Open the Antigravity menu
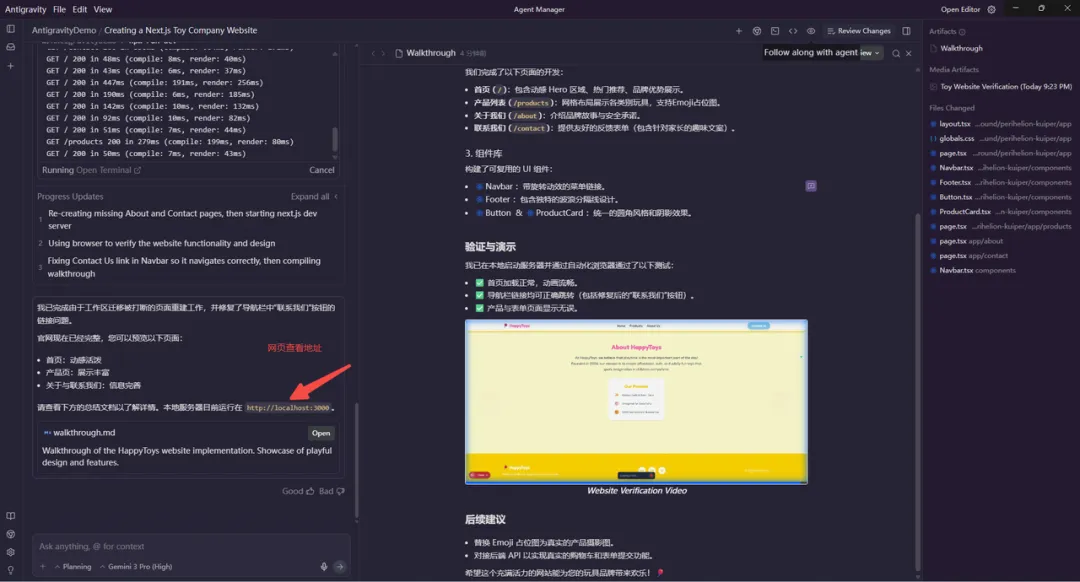The width and height of the screenshot is (1080, 582). pos(25,10)
